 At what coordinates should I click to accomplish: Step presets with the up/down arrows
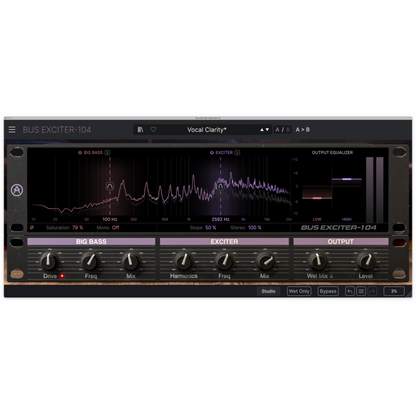click(265, 130)
